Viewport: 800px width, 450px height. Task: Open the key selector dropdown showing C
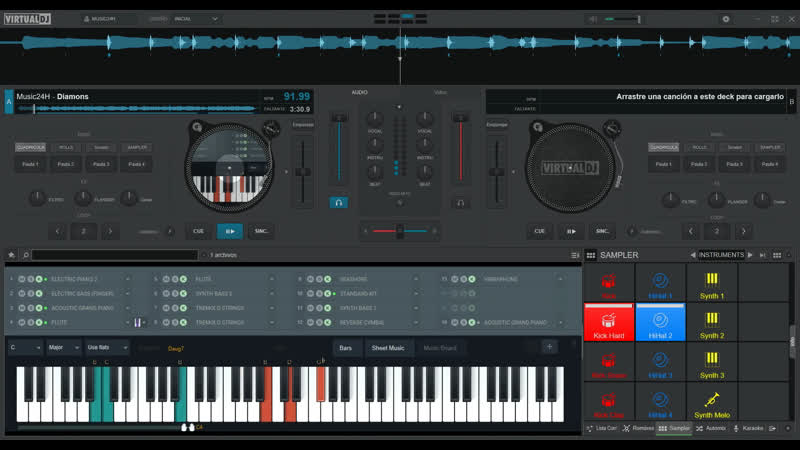[25, 347]
